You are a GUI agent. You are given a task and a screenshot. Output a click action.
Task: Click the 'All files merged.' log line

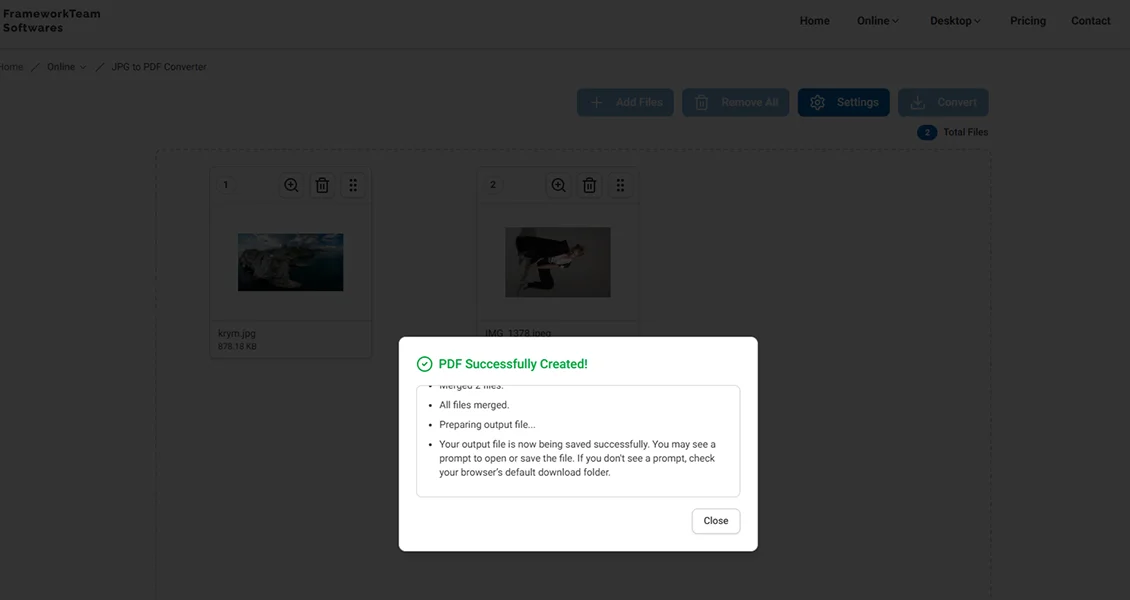click(474, 405)
